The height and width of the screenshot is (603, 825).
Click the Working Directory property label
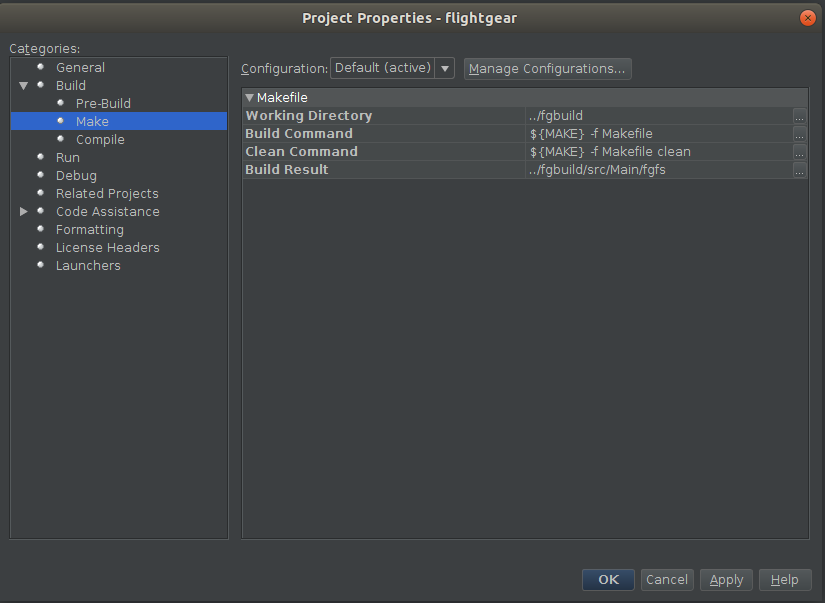[x=308, y=116]
